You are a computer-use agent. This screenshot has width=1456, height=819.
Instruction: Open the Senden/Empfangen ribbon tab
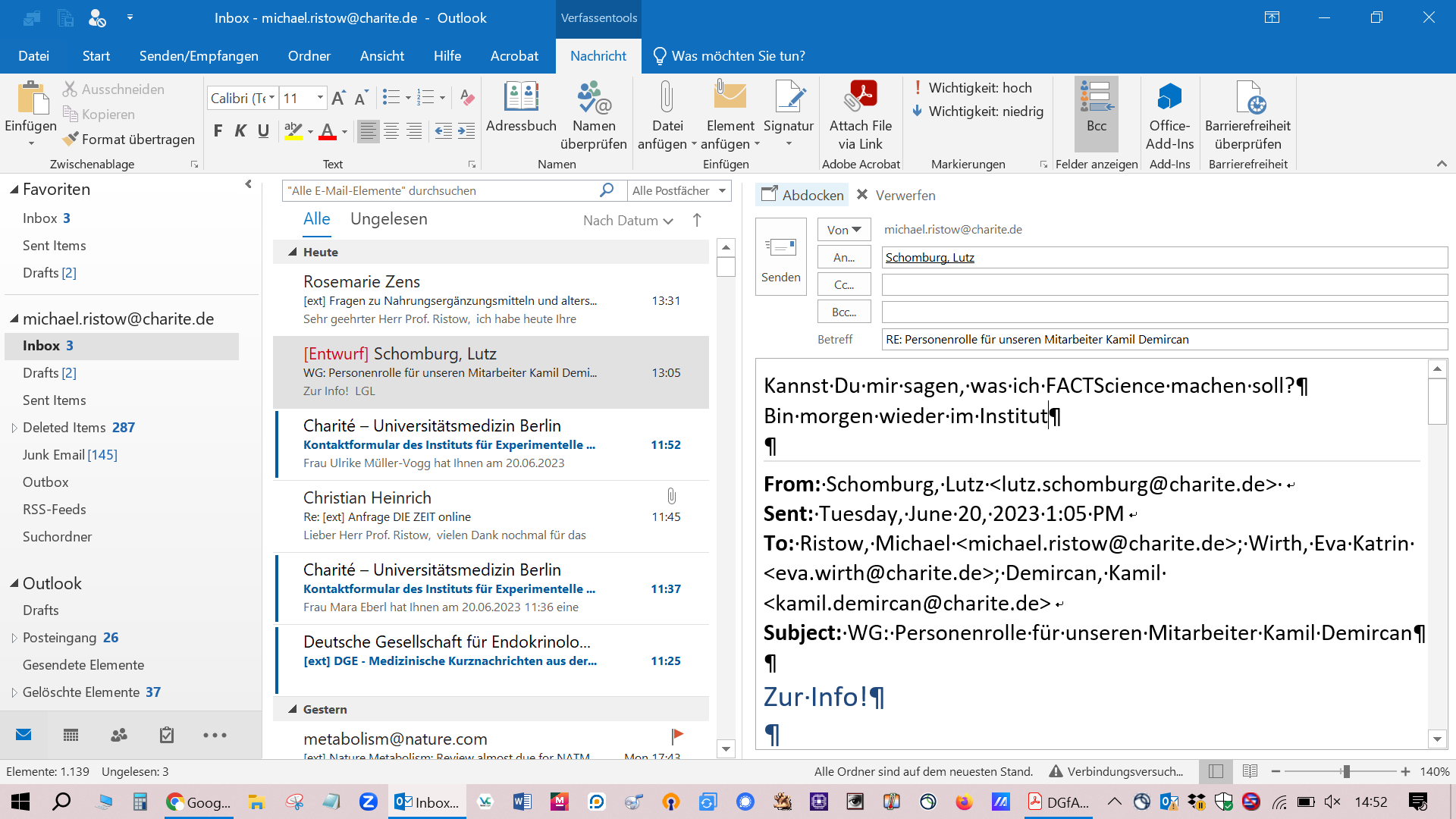pyautogui.click(x=199, y=56)
